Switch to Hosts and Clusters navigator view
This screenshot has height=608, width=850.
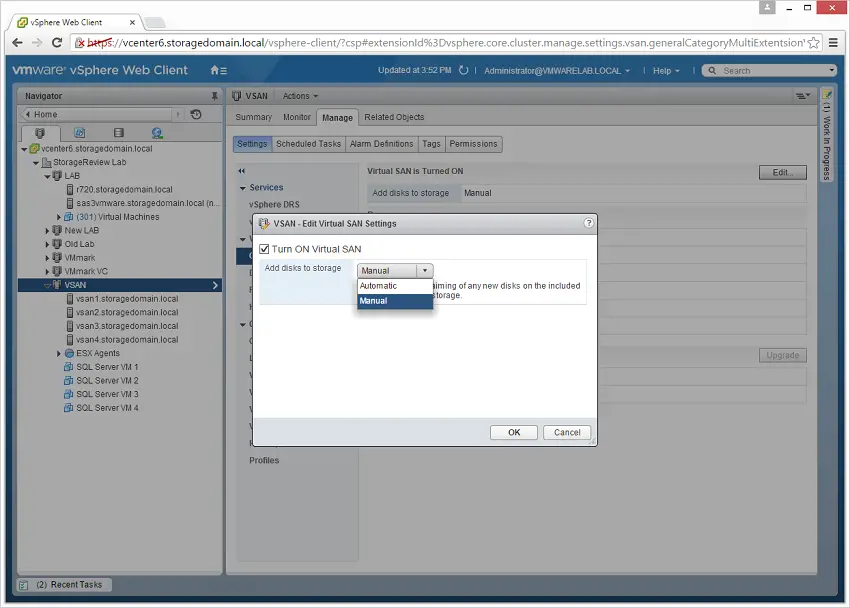pos(40,133)
